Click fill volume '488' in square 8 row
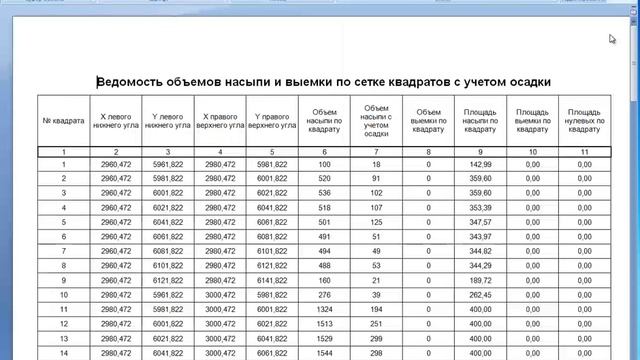640x360 pixels. tap(324, 266)
